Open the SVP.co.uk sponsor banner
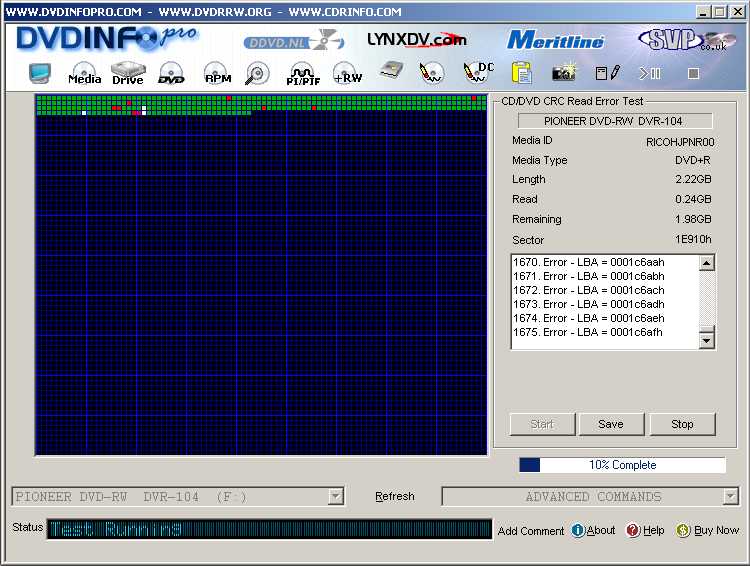The width and height of the screenshot is (750, 566). [x=687, y=39]
